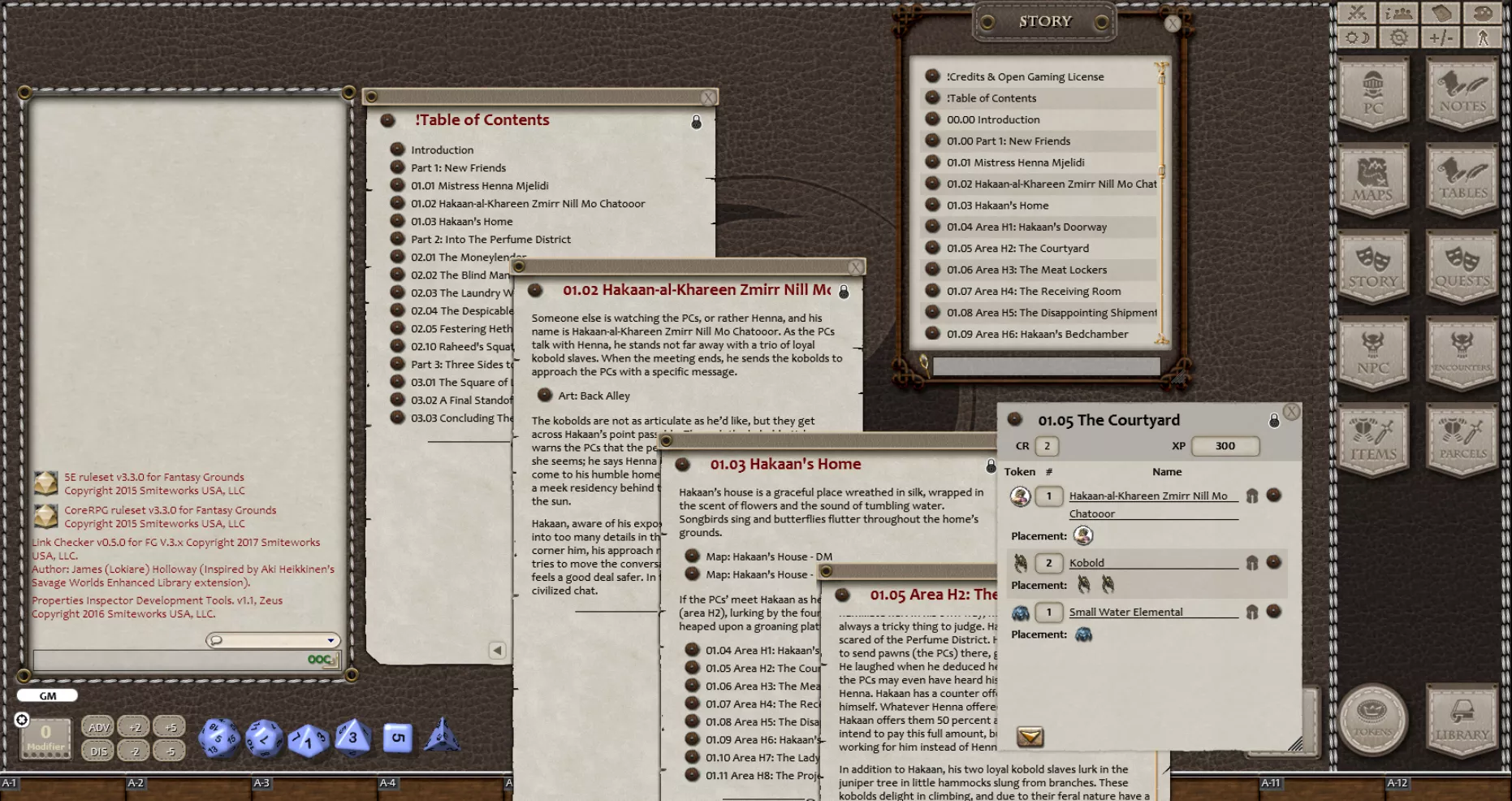Image resolution: width=1512 pixels, height=801 pixels.
Task: Open the LIBRARY sidebar button
Action: [x=1462, y=720]
